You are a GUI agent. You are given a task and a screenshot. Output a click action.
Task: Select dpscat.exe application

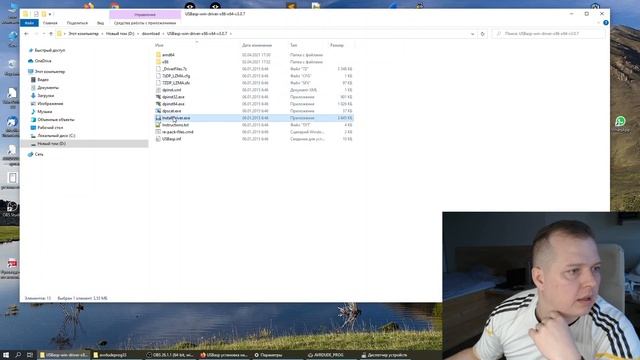(171, 111)
